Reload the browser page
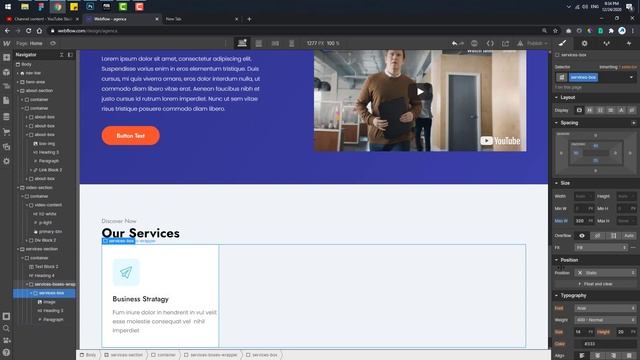Screen dimensions: 640x360 tap(28, 31)
